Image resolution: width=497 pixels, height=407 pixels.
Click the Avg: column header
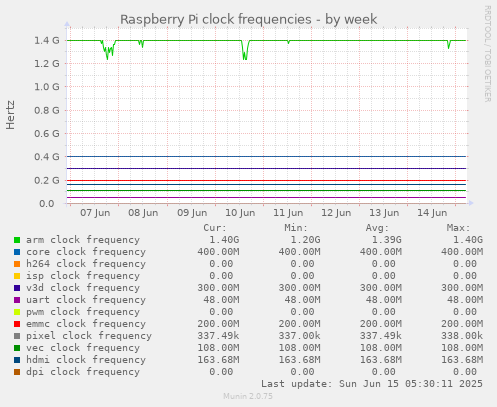[377, 228]
